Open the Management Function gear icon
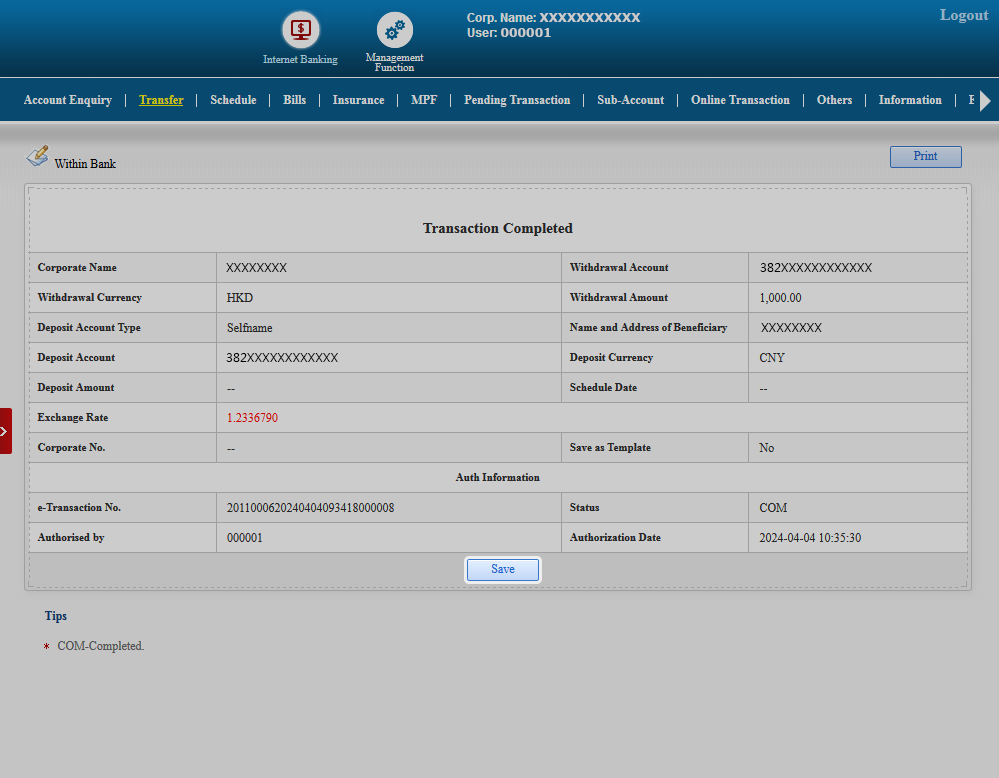 click(x=394, y=30)
